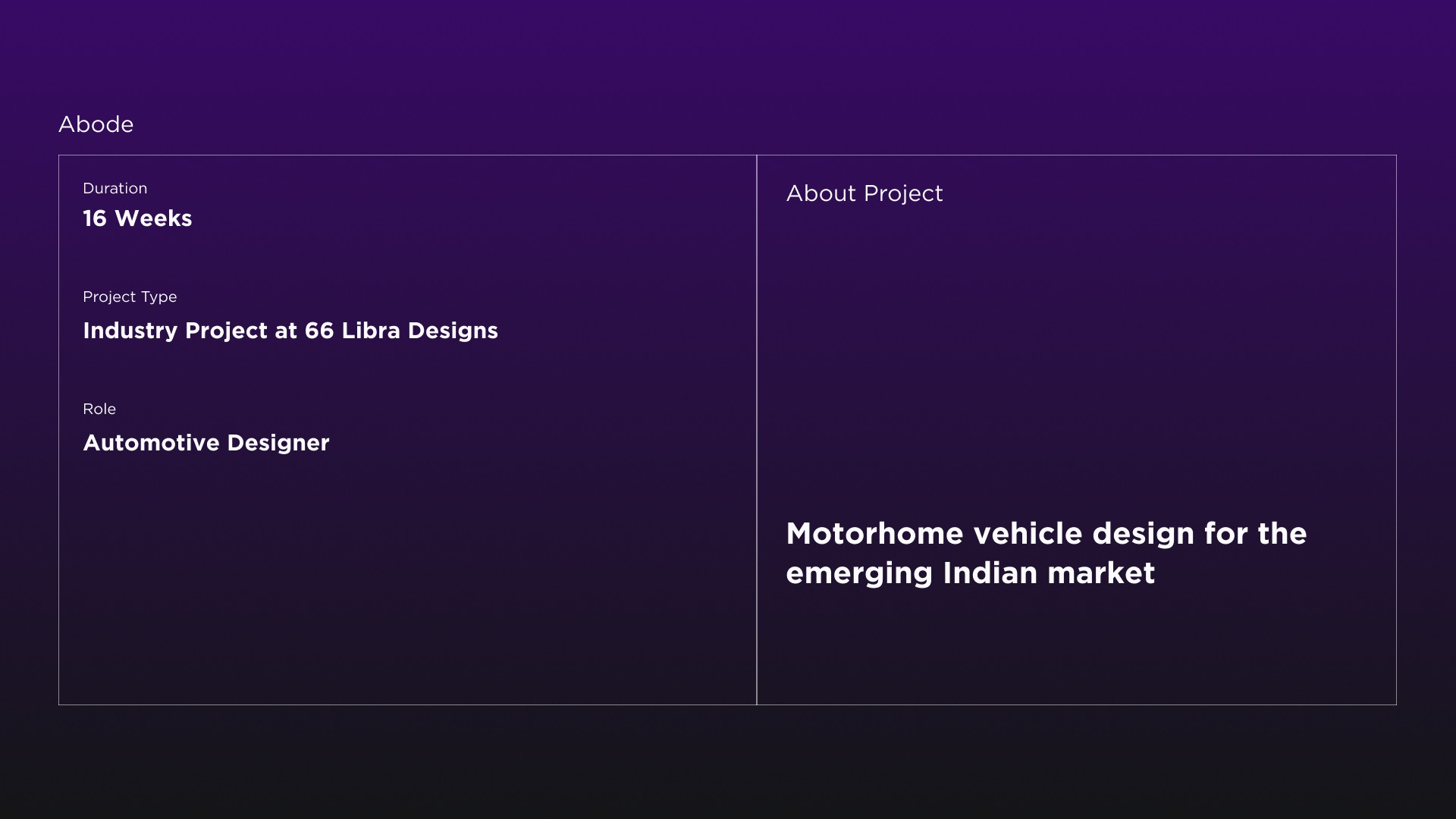The height and width of the screenshot is (819, 1456).
Task: Select the Project Type label
Action: tap(130, 297)
